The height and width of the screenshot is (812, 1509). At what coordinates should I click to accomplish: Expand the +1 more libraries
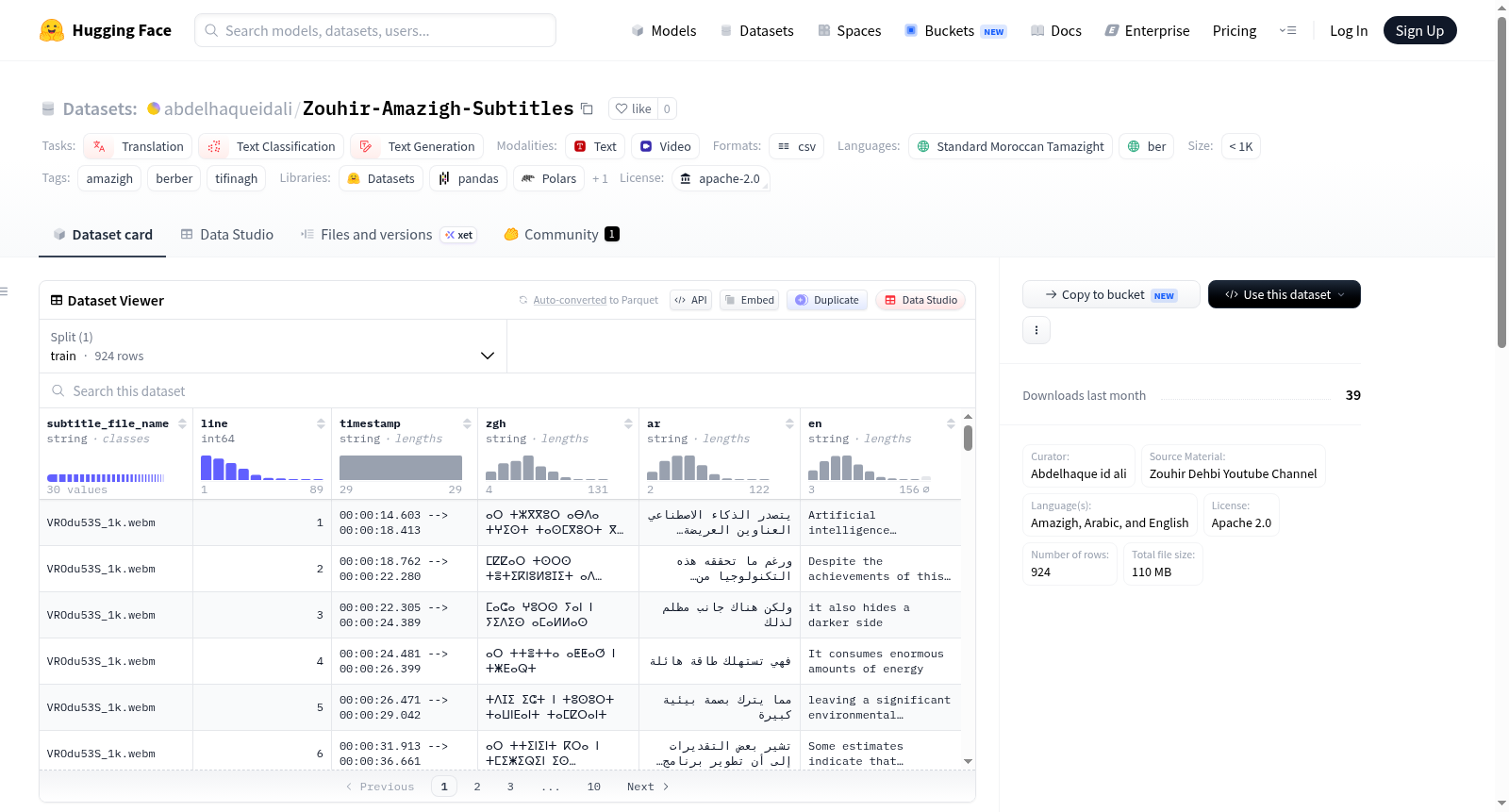click(600, 178)
